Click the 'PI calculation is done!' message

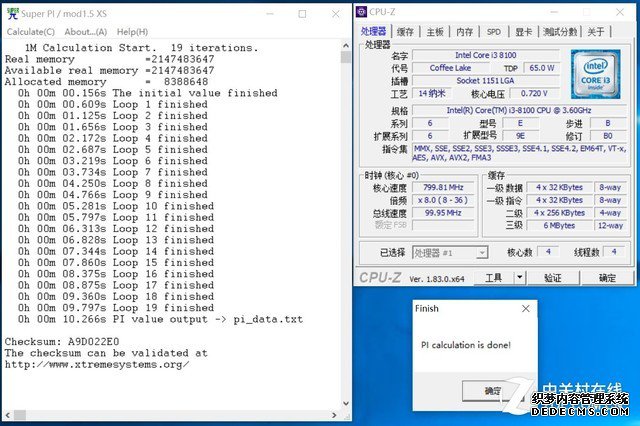pos(466,345)
